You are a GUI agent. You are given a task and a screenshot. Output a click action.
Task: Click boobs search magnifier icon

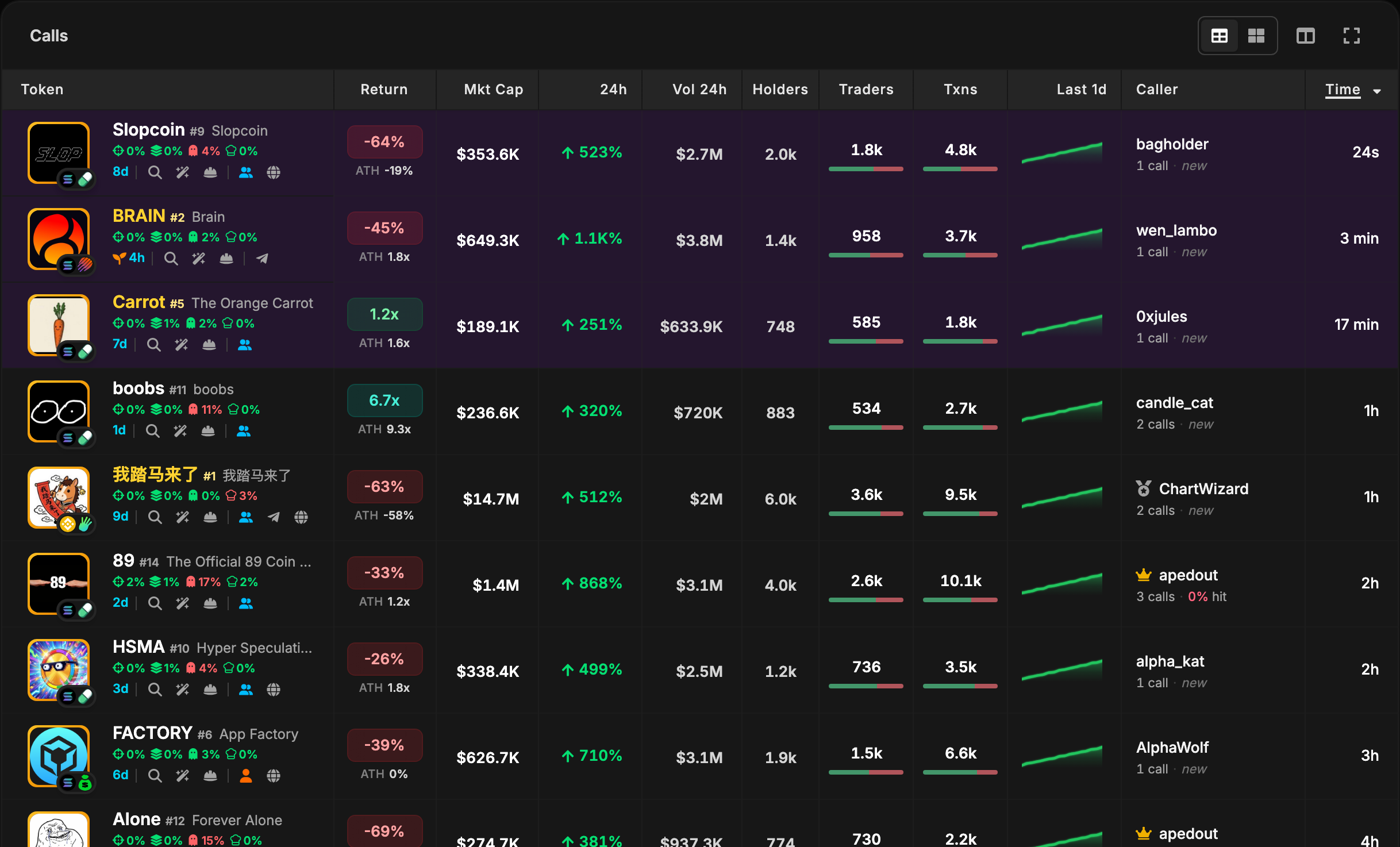pos(152,431)
